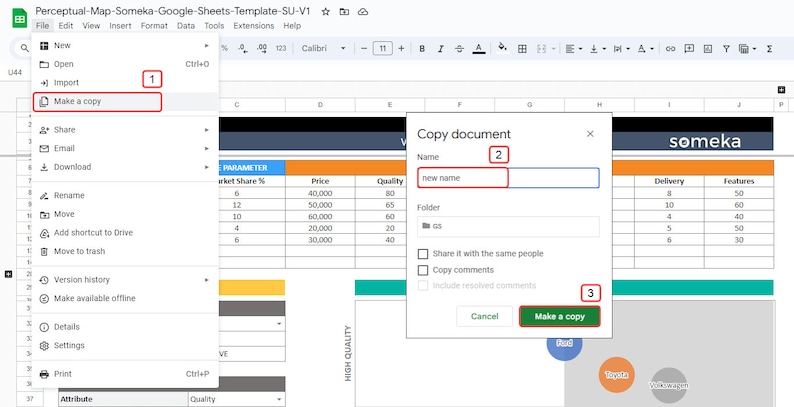This screenshot has width=794, height=407.
Task: Check Share it with the same people
Action: (423, 254)
